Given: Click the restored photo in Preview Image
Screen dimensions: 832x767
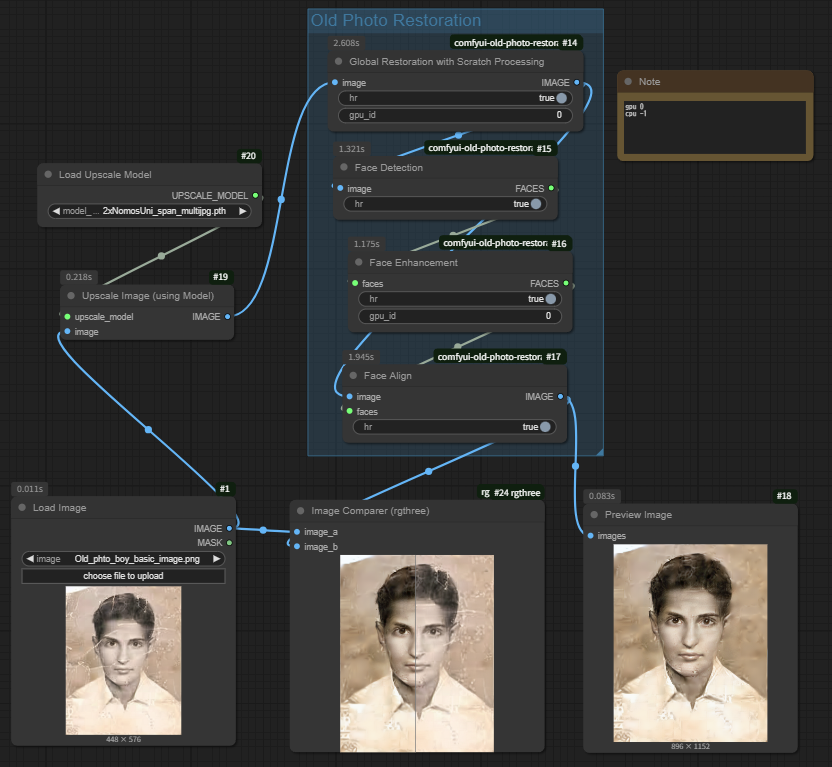Looking at the screenshot, I should [x=690, y=642].
